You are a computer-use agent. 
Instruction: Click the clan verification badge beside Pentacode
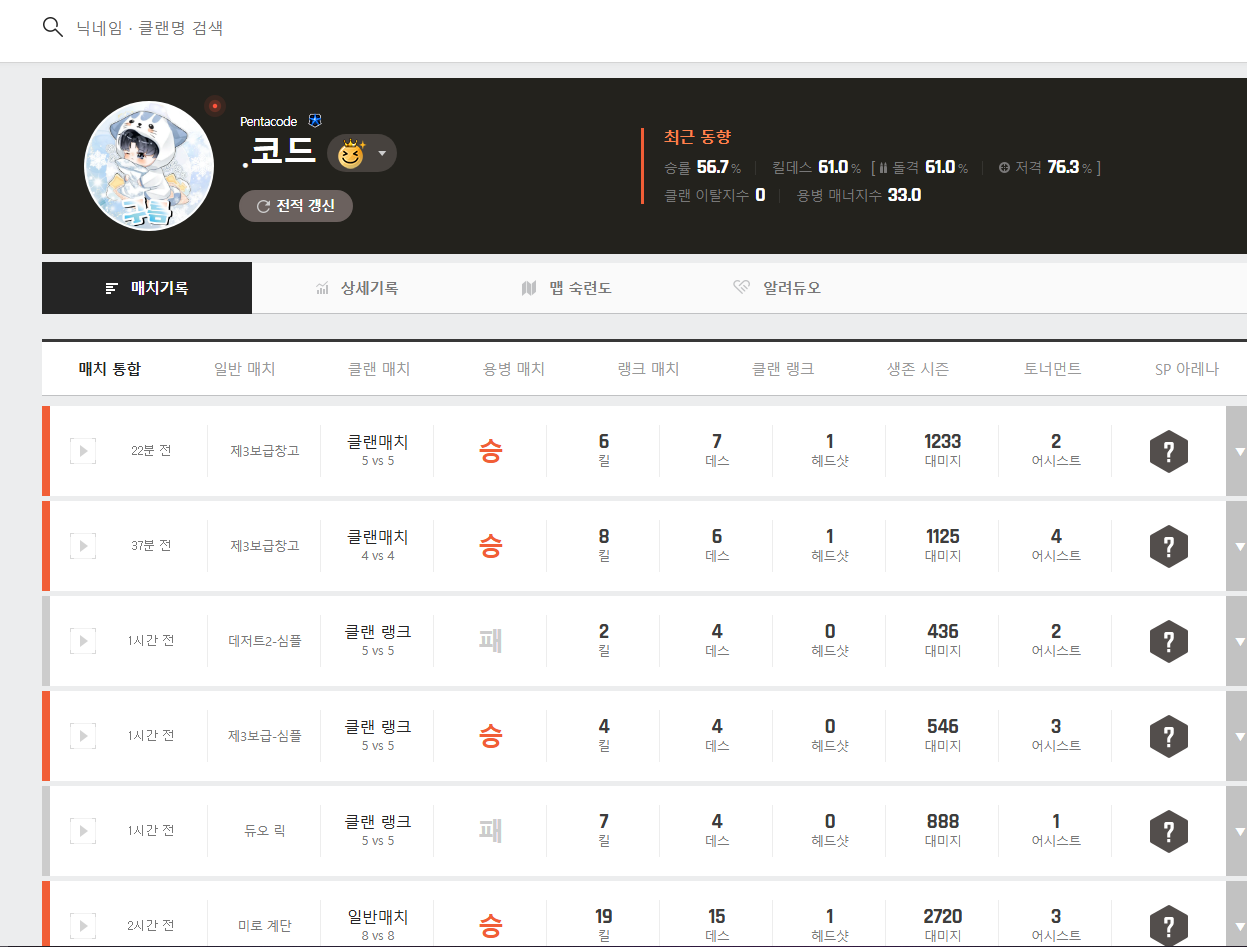click(315, 121)
